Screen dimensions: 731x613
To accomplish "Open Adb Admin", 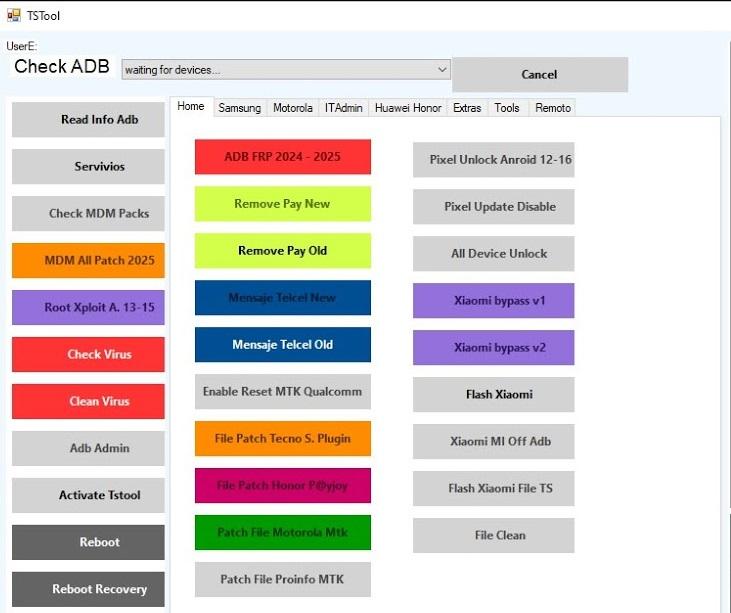I will click(88, 448).
